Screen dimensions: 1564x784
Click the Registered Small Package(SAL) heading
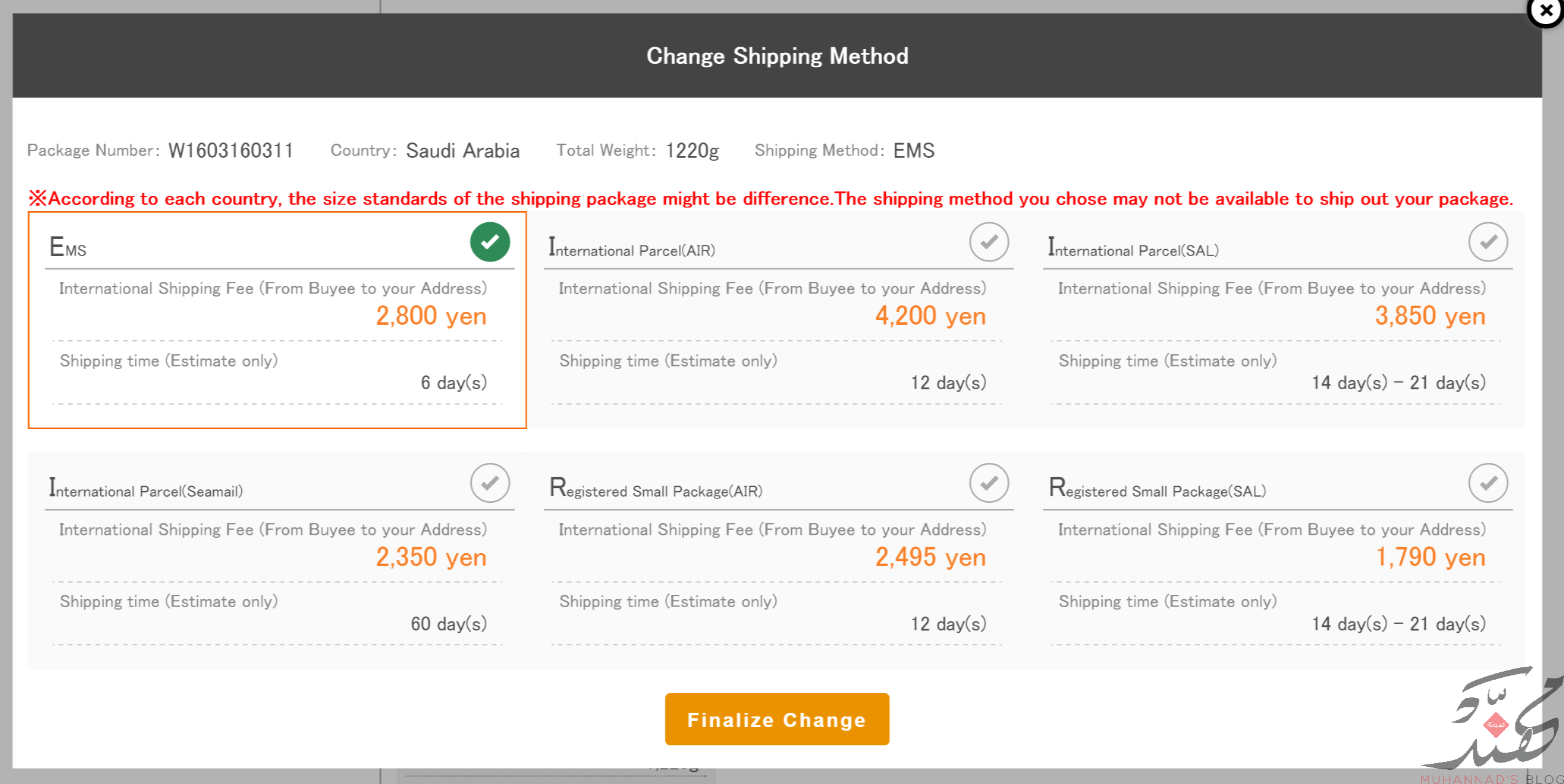tap(1157, 489)
